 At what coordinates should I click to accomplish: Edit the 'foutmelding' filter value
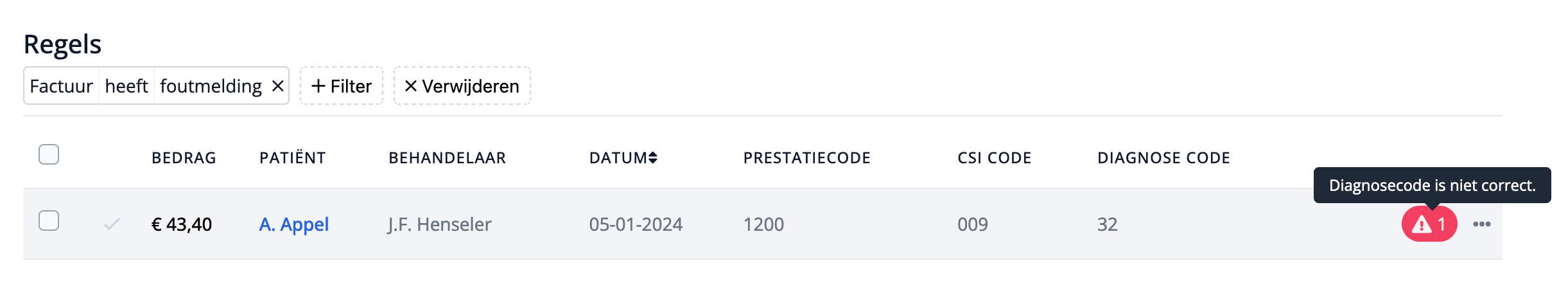211,86
